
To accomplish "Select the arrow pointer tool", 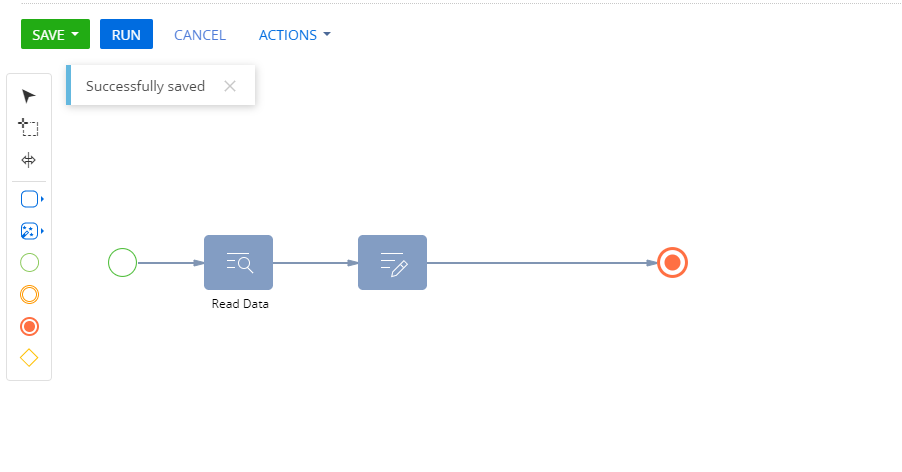I will 28,96.
